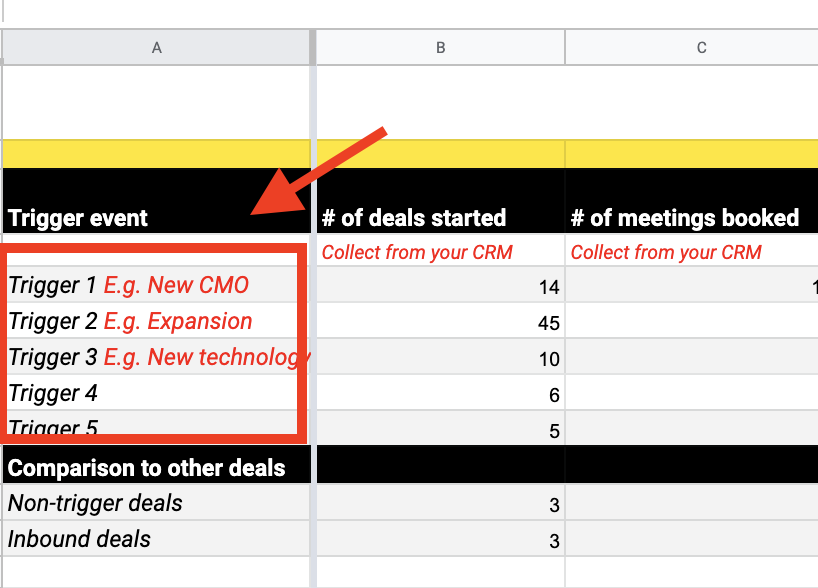Select the "Trigger 2 E.g. Expansion" cell
The image size is (818, 588).
[x=131, y=322]
